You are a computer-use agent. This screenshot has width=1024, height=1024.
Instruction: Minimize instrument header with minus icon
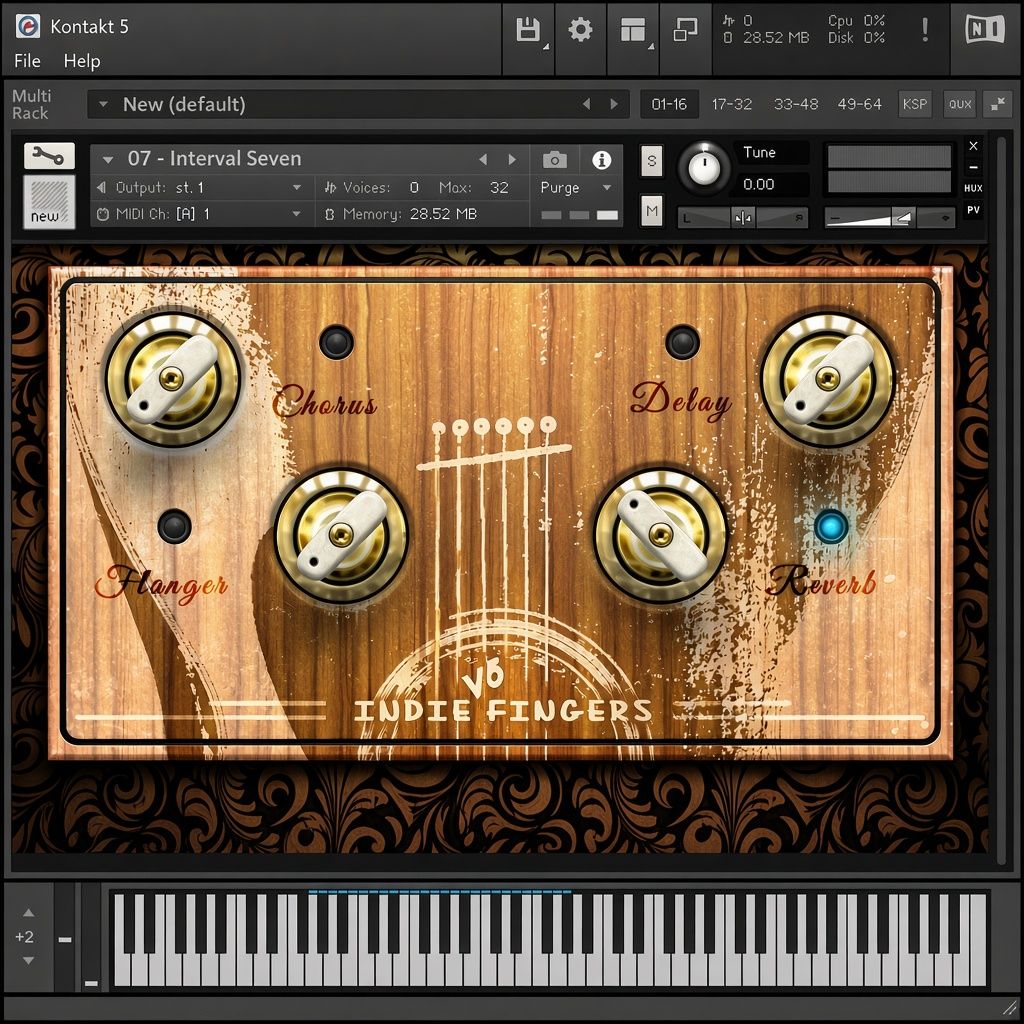[973, 168]
